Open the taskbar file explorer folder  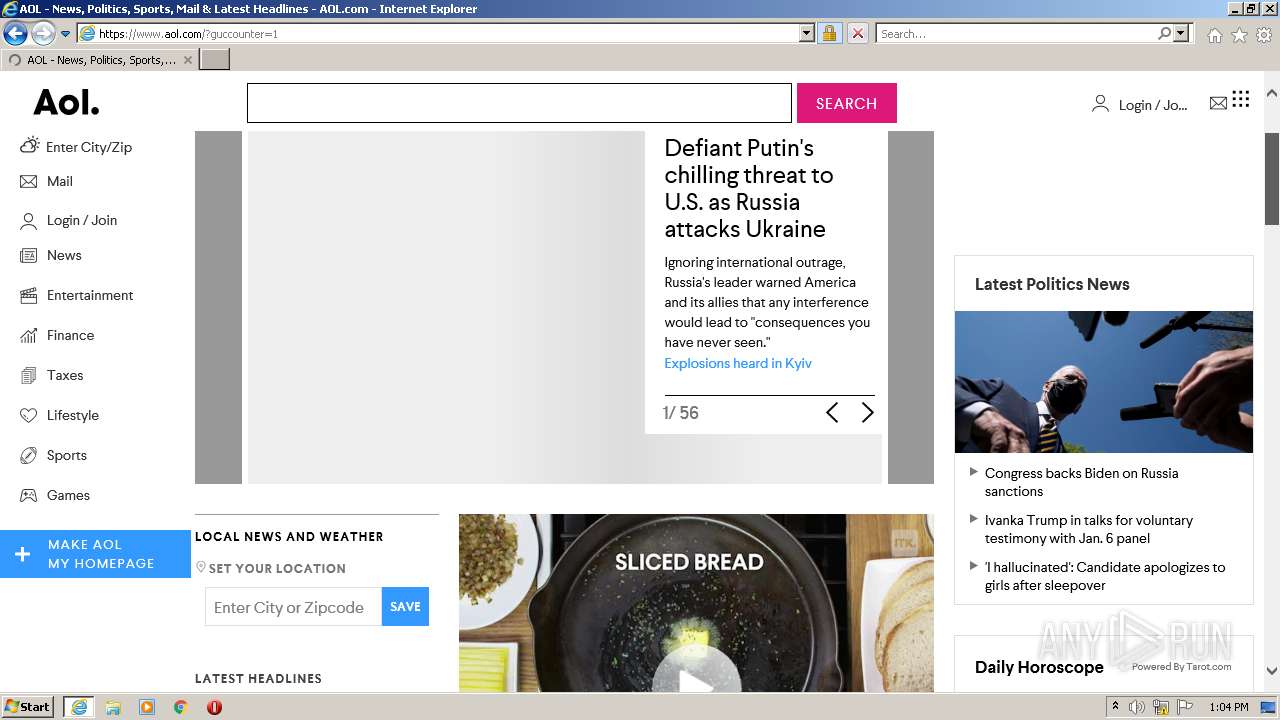pyautogui.click(x=113, y=707)
